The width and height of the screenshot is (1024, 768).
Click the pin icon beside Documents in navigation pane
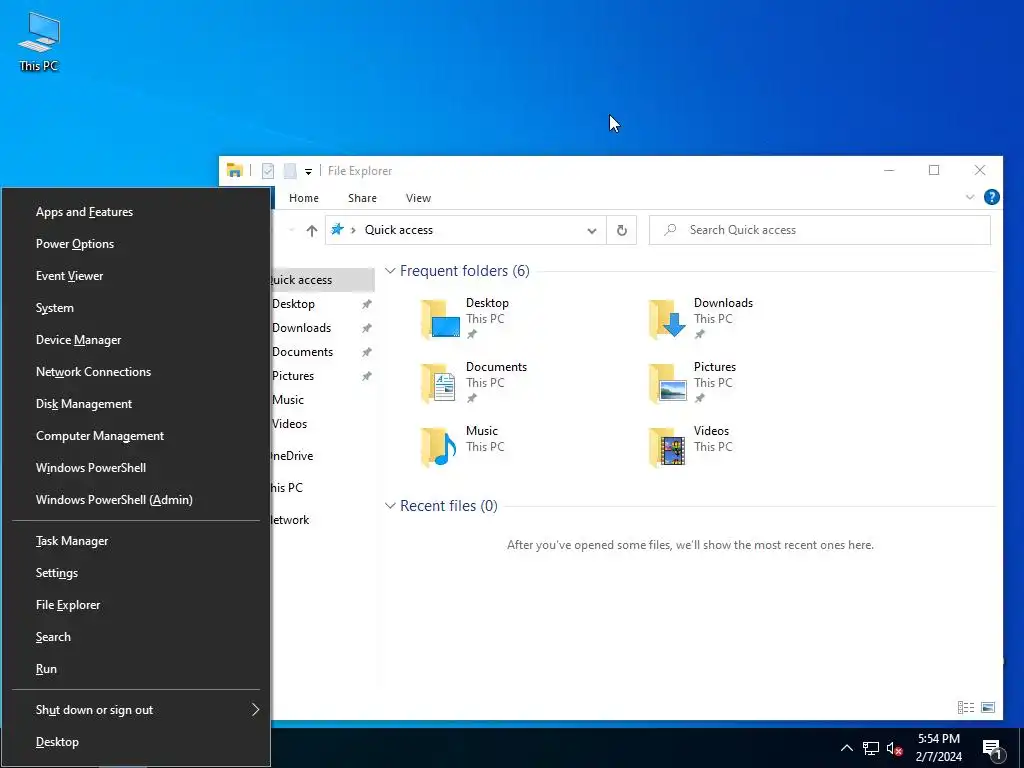tap(367, 352)
